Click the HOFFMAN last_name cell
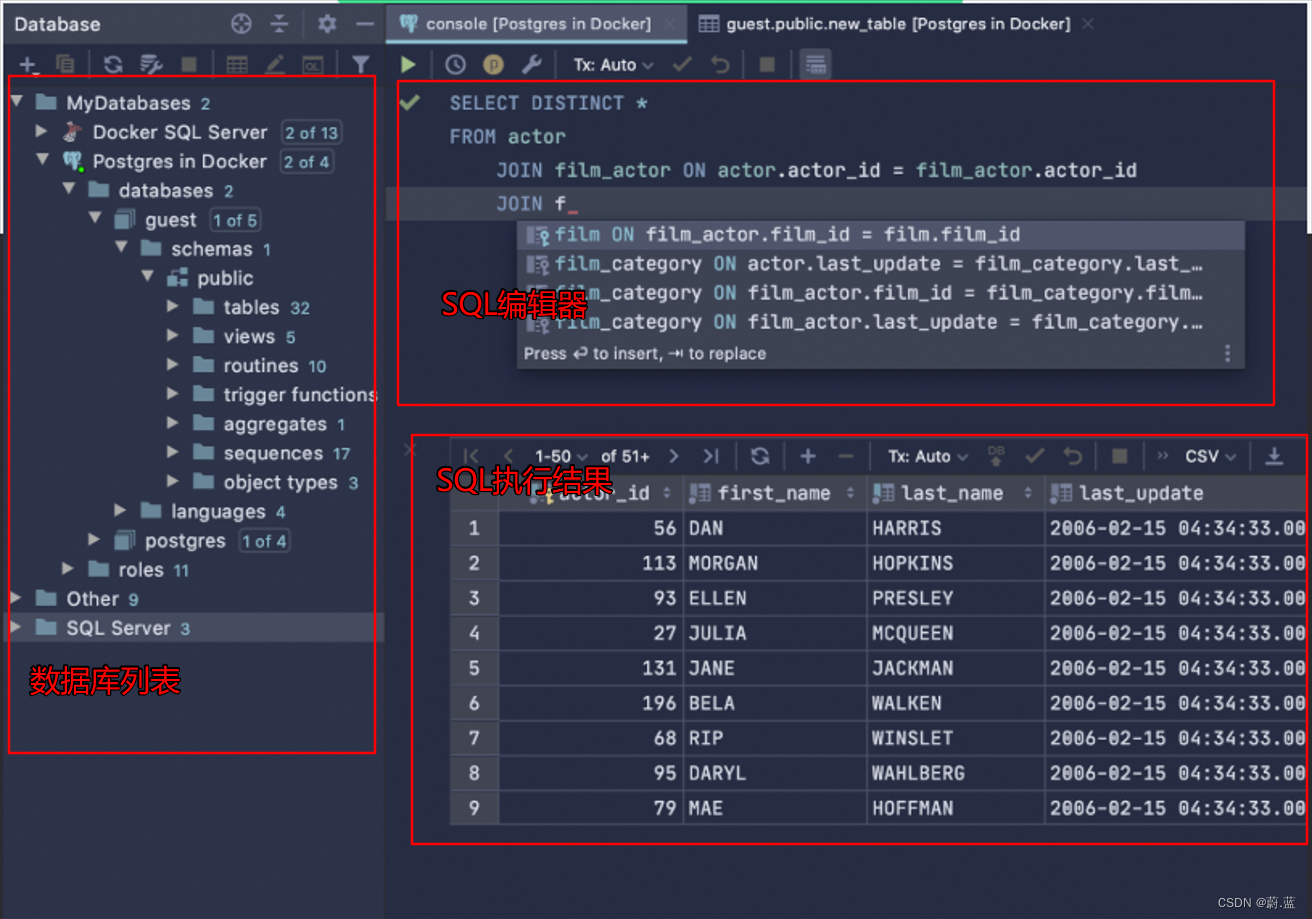 point(955,808)
